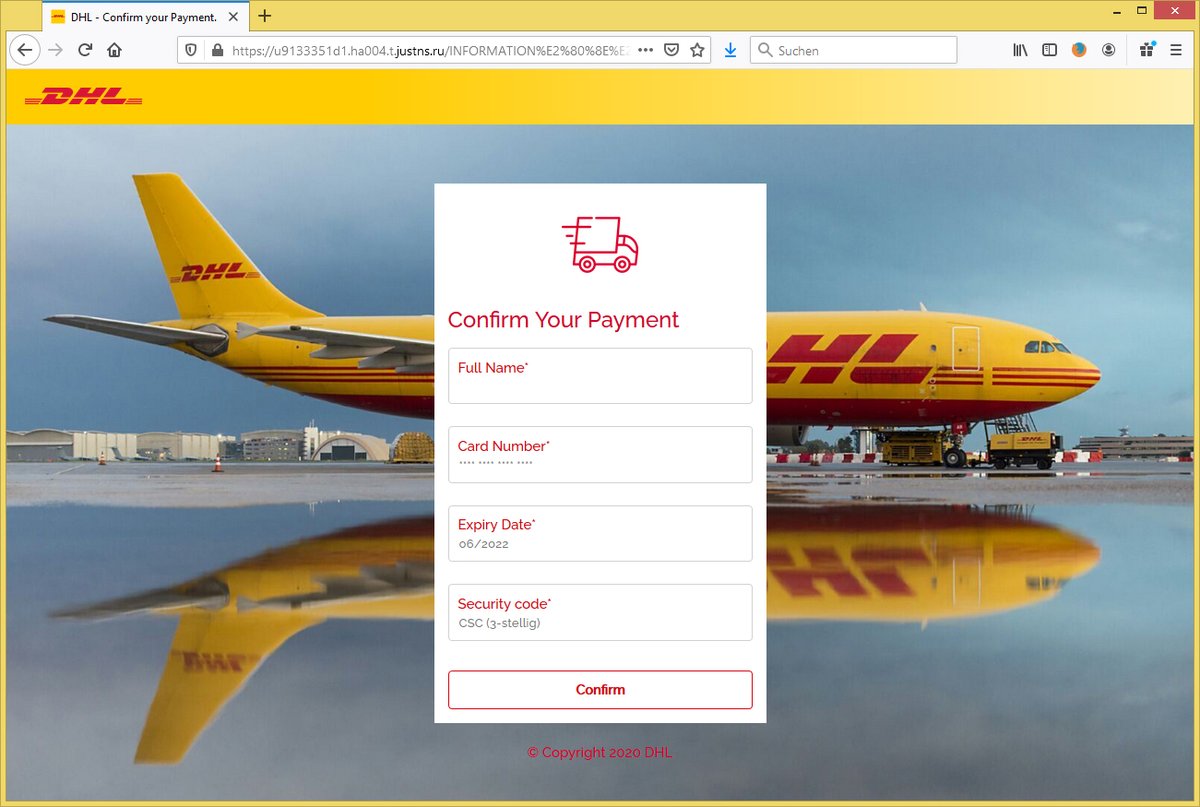Open tracking protection shield icon
The image size is (1200, 807).
[193, 50]
